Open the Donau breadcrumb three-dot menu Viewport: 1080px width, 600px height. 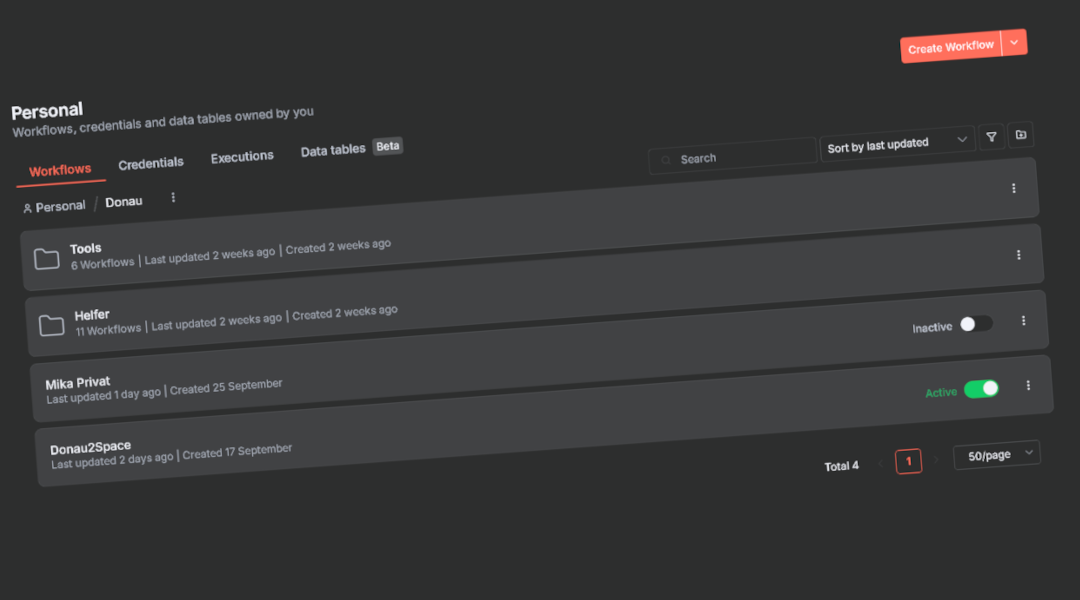tap(173, 198)
